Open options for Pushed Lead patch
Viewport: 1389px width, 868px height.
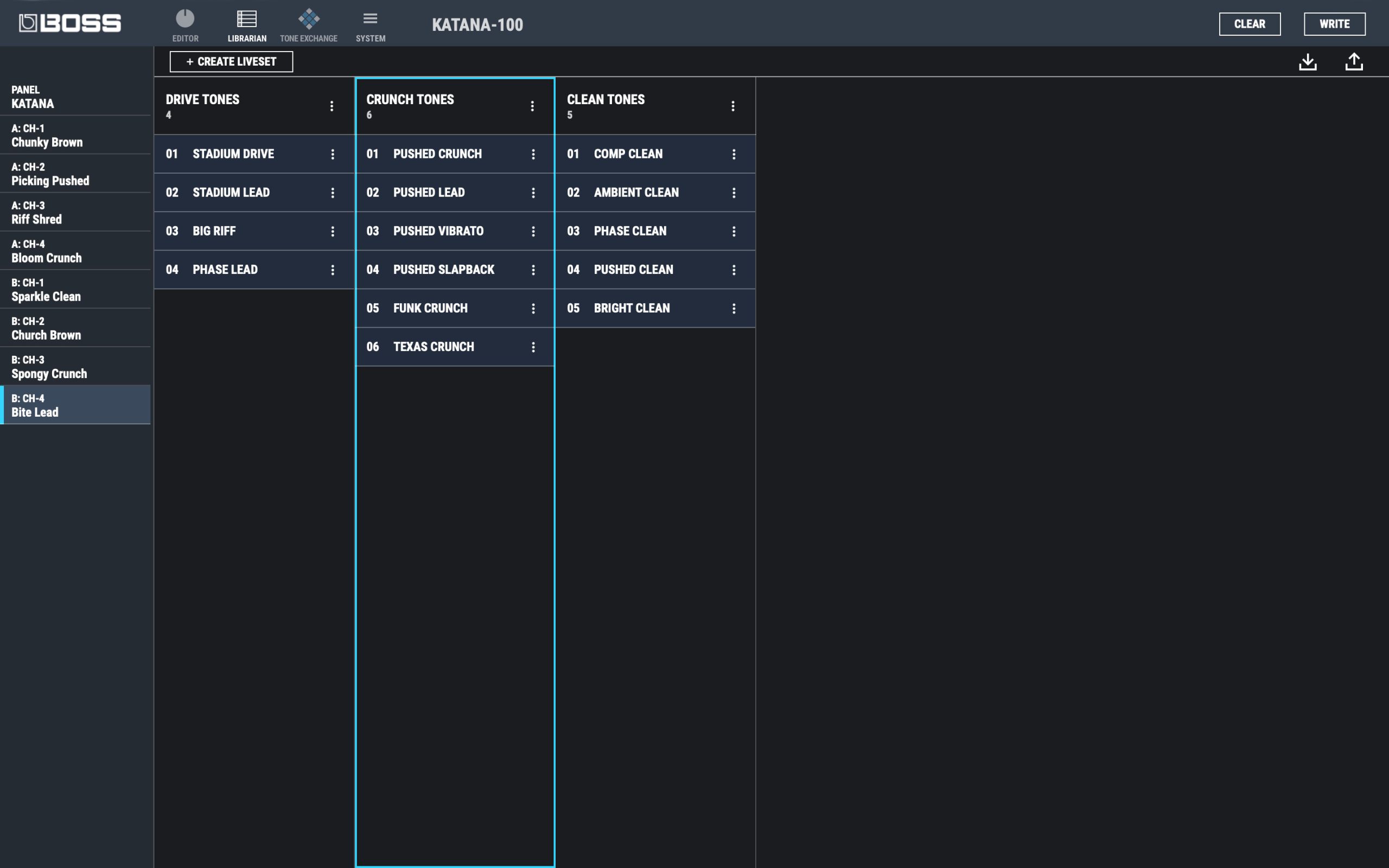pyautogui.click(x=533, y=193)
